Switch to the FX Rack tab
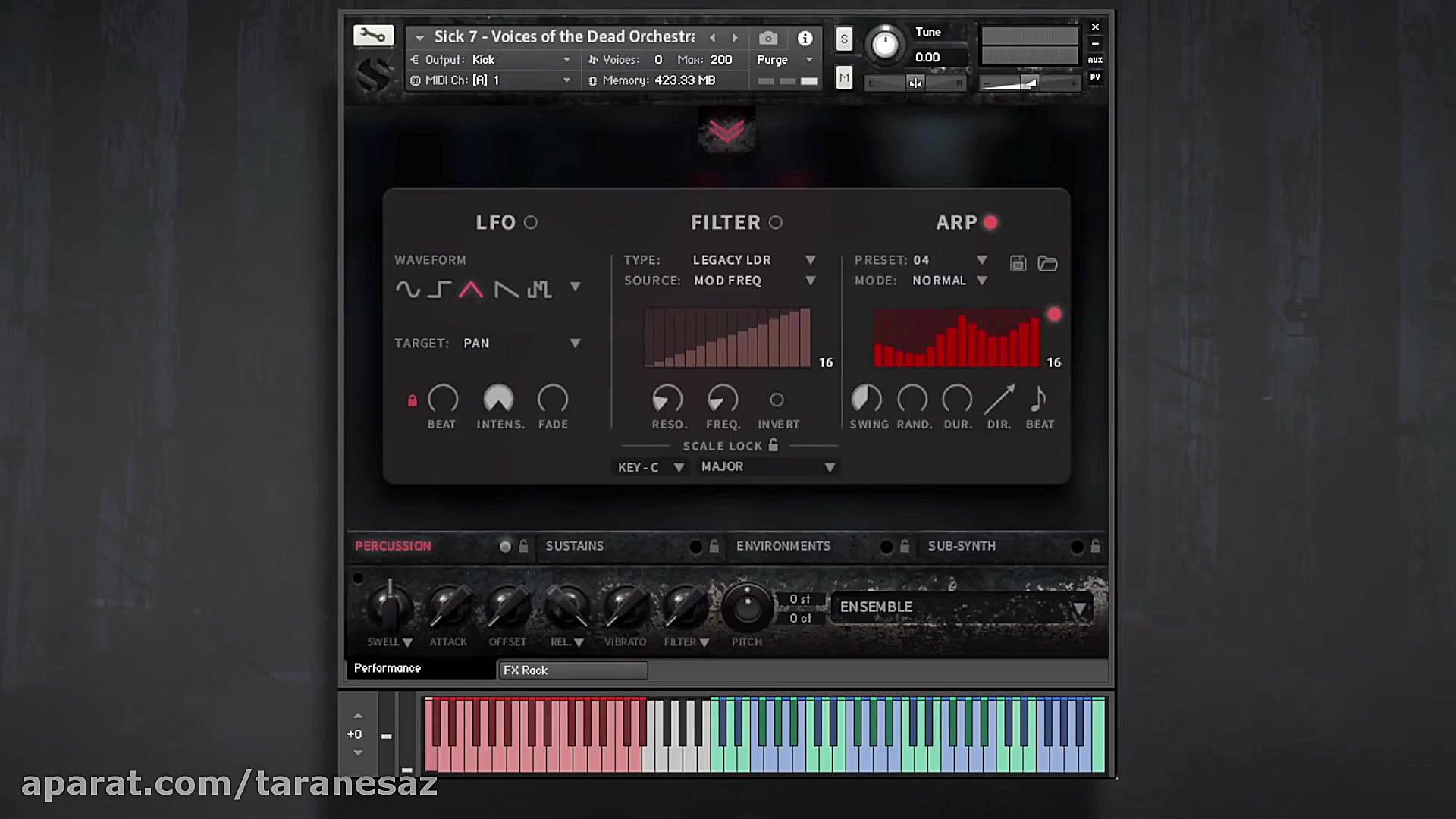The height and width of the screenshot is (819, 1456). [572, 670]
